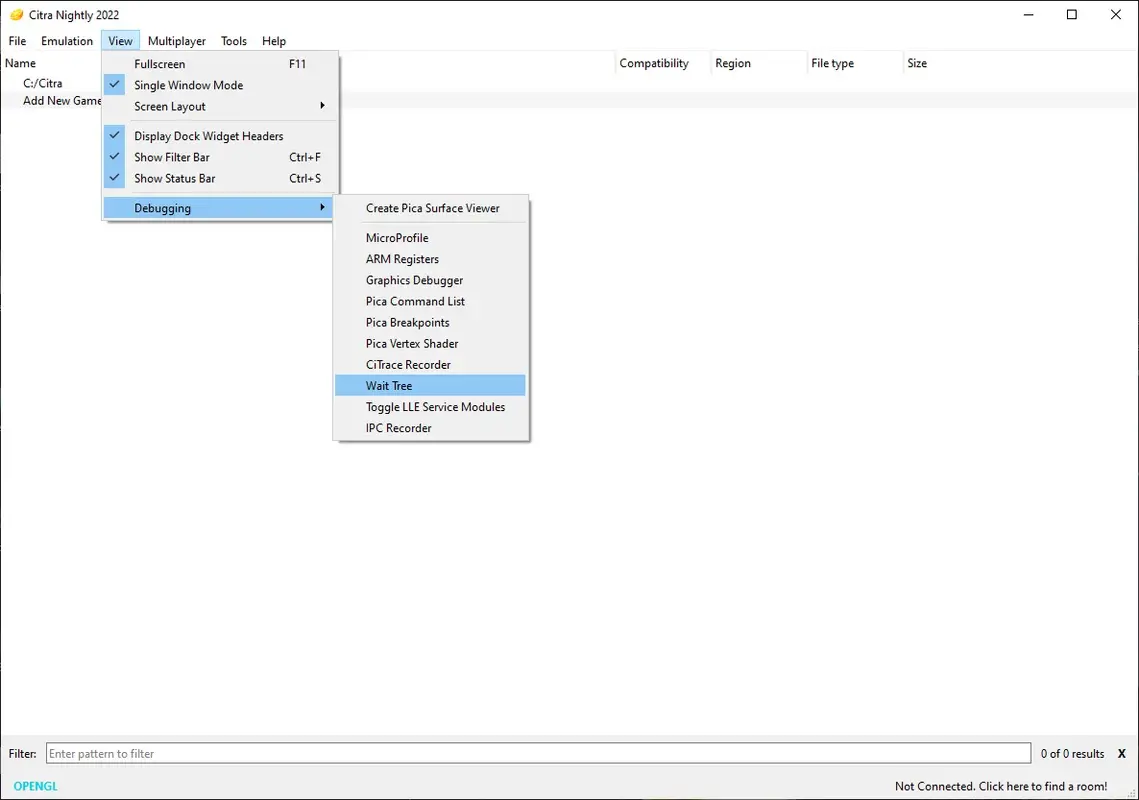Viewport: 1139px width, 800px height.
Task: Open the MicroProfile viewer
Action: tap(397, 238)
